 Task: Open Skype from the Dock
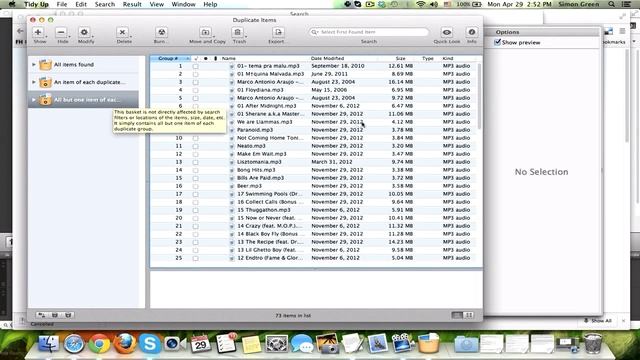[150, 344]
